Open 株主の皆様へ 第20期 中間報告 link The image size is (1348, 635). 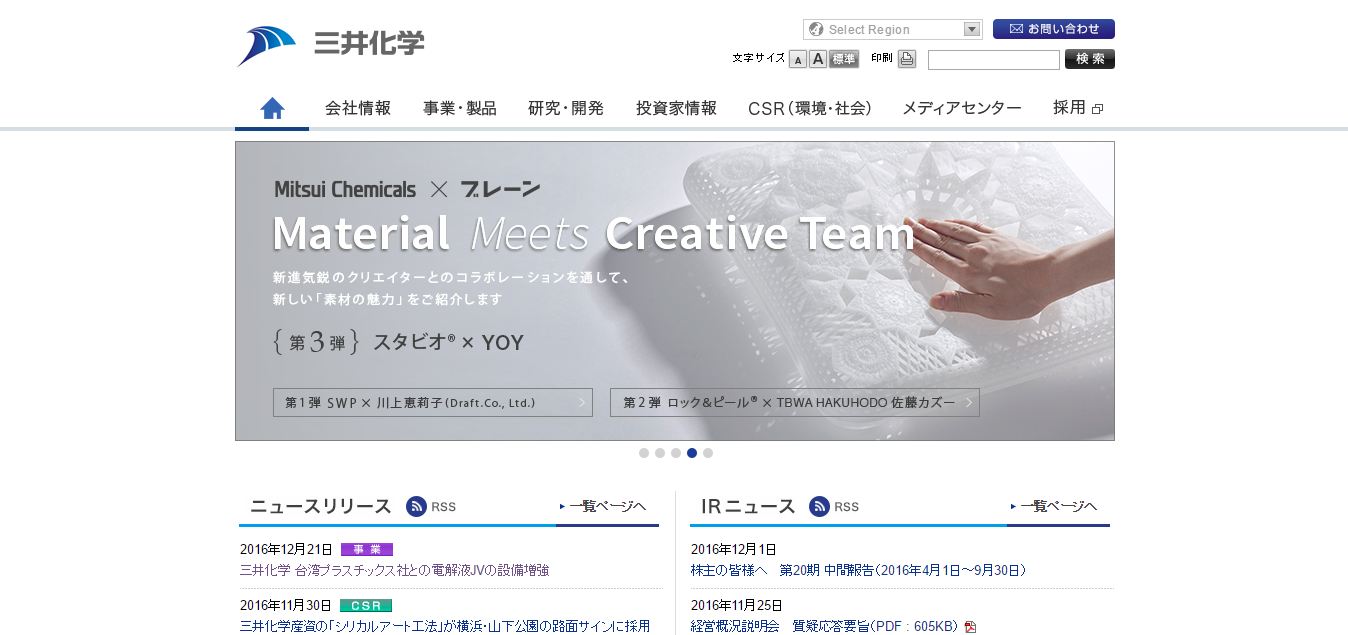[858, 570]
